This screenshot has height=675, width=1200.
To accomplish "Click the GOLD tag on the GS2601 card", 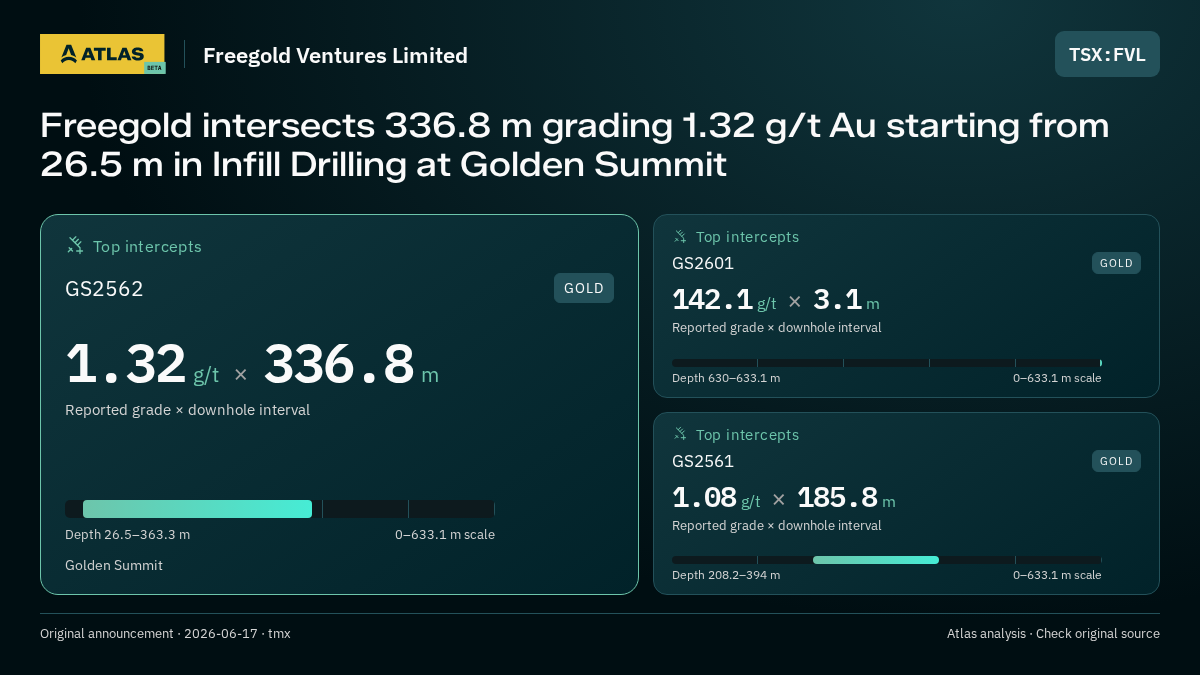I will tap(1116, 263).
